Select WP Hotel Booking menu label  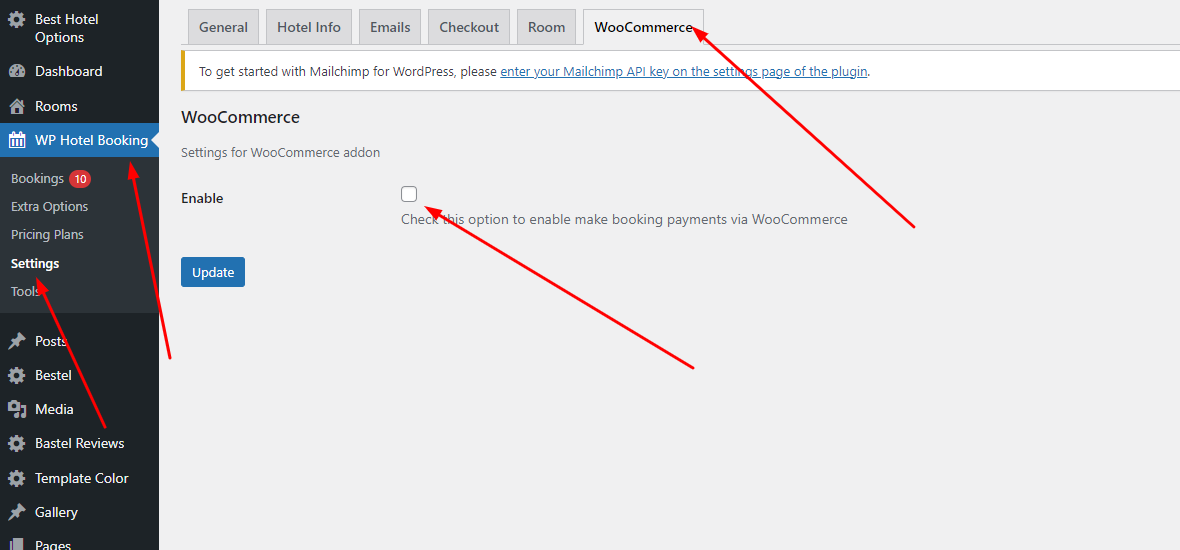(92, 141)
